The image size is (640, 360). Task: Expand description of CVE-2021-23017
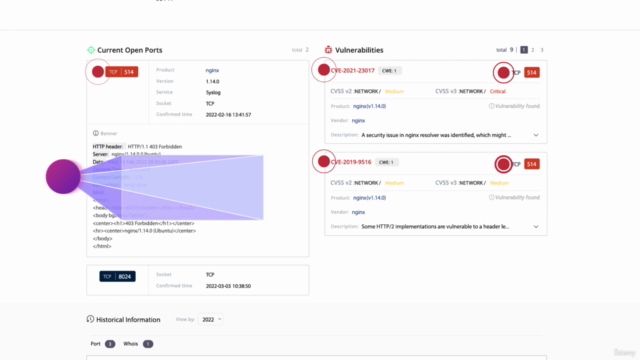(536, 135)
